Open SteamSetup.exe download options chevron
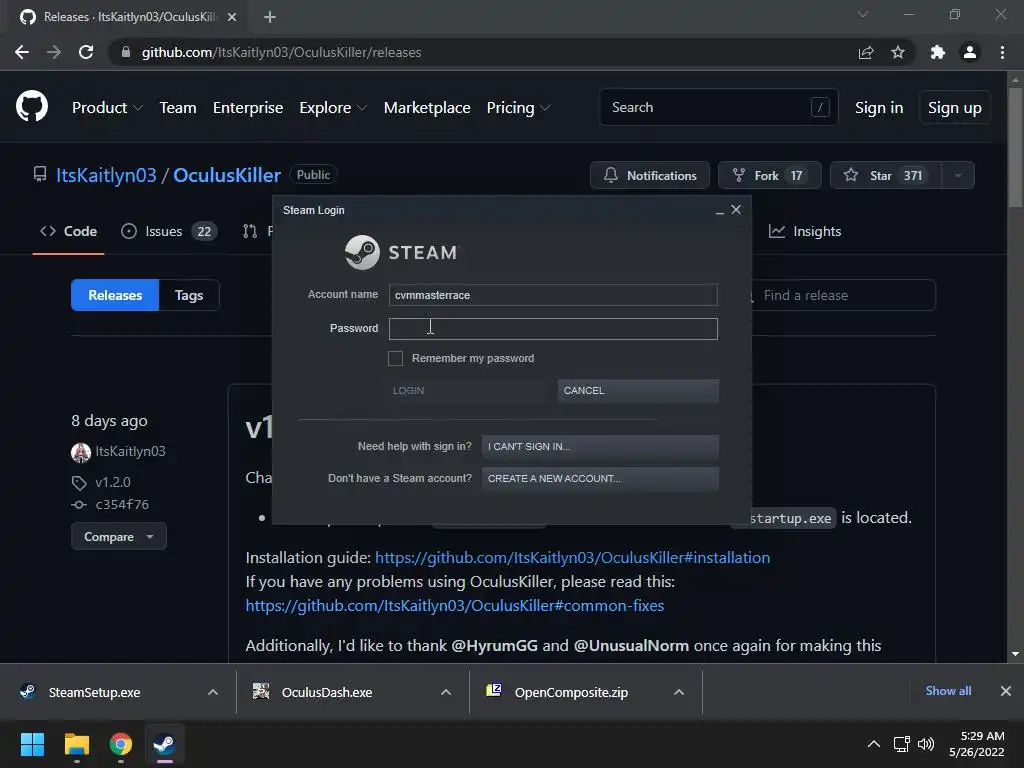This screenshot has height=768, width=1024. click(x=213, y=692)
